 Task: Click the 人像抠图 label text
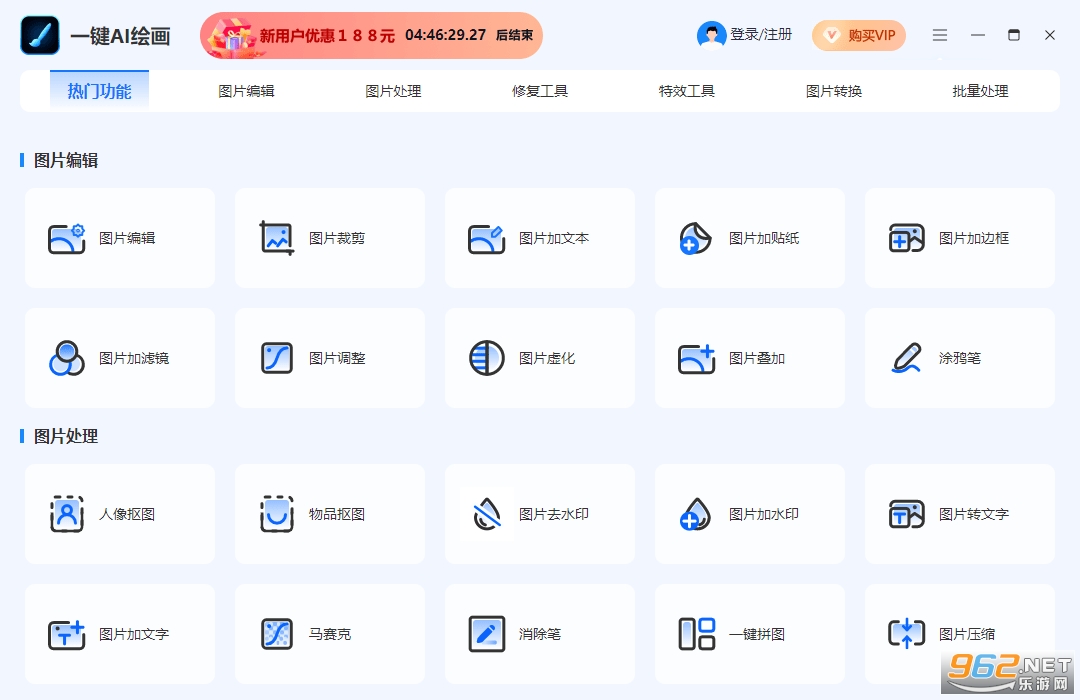pos(127,514)
